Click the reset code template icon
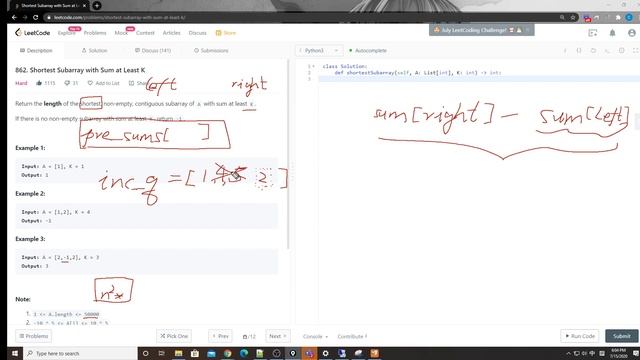640x360 pixels. [x=593, y=51]
